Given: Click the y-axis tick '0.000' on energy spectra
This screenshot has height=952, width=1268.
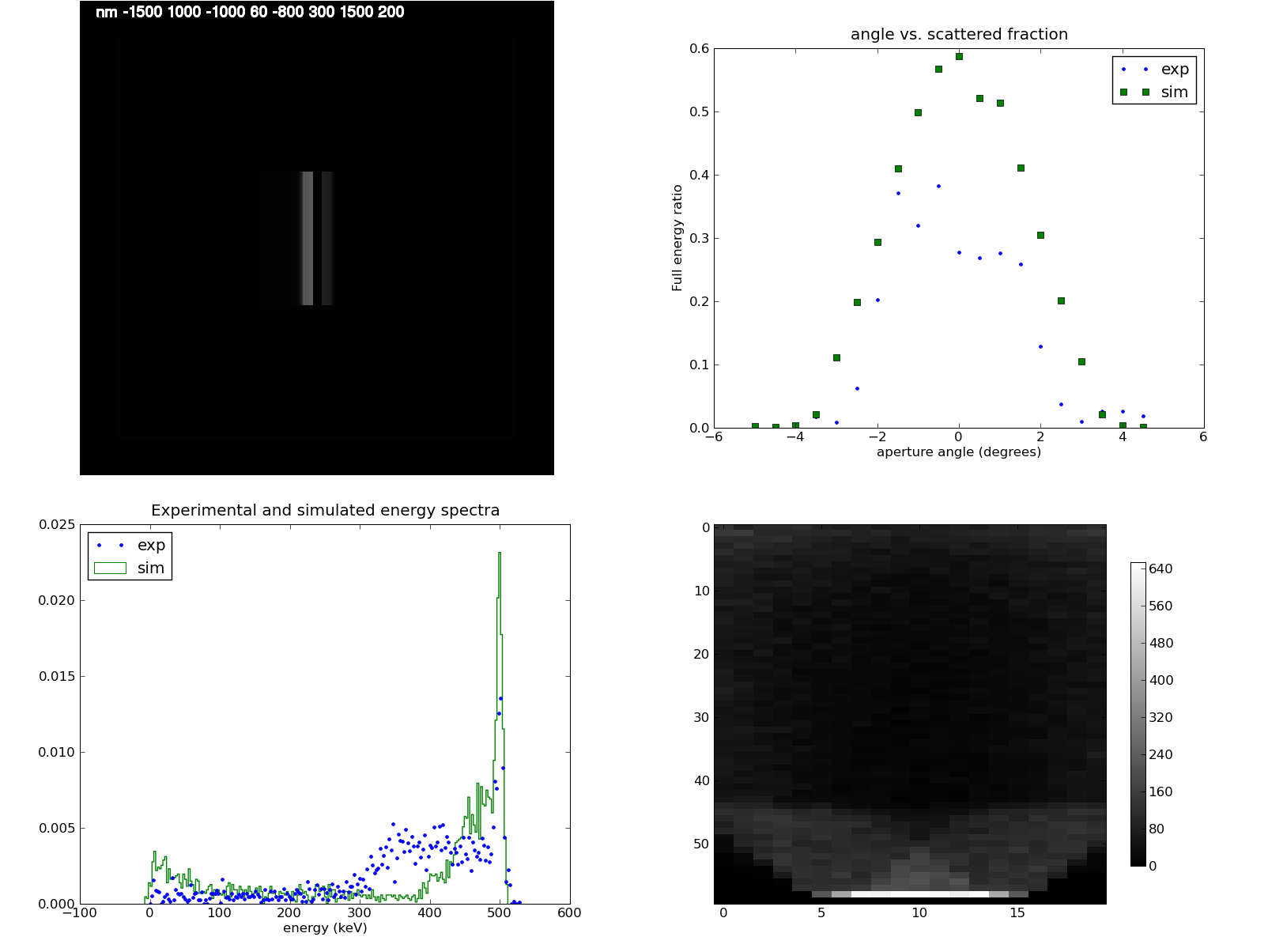Looking at the screenshot, I should (x=58, y=904).
